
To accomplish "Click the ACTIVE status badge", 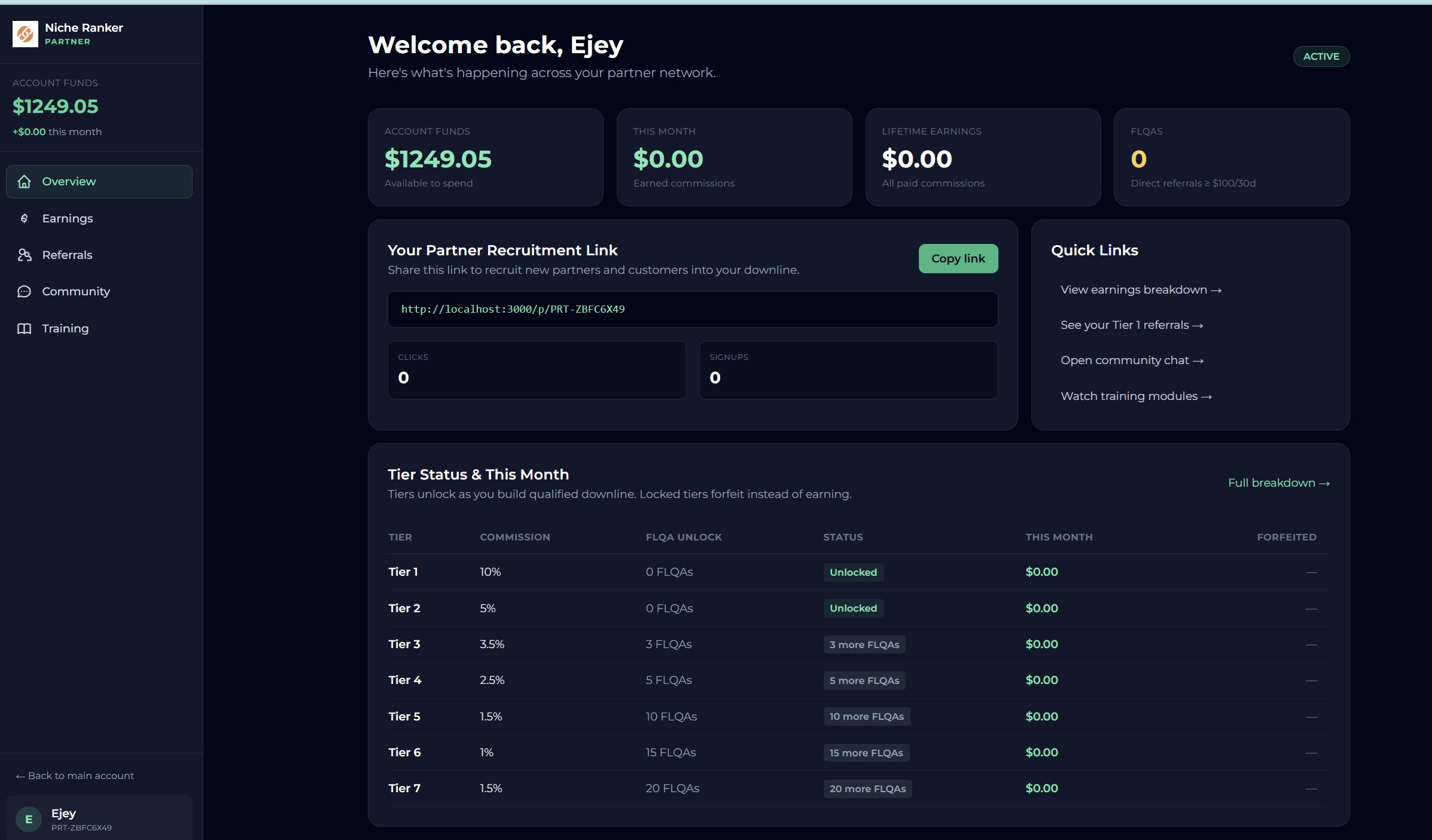I will click(x=1321, y=56).
